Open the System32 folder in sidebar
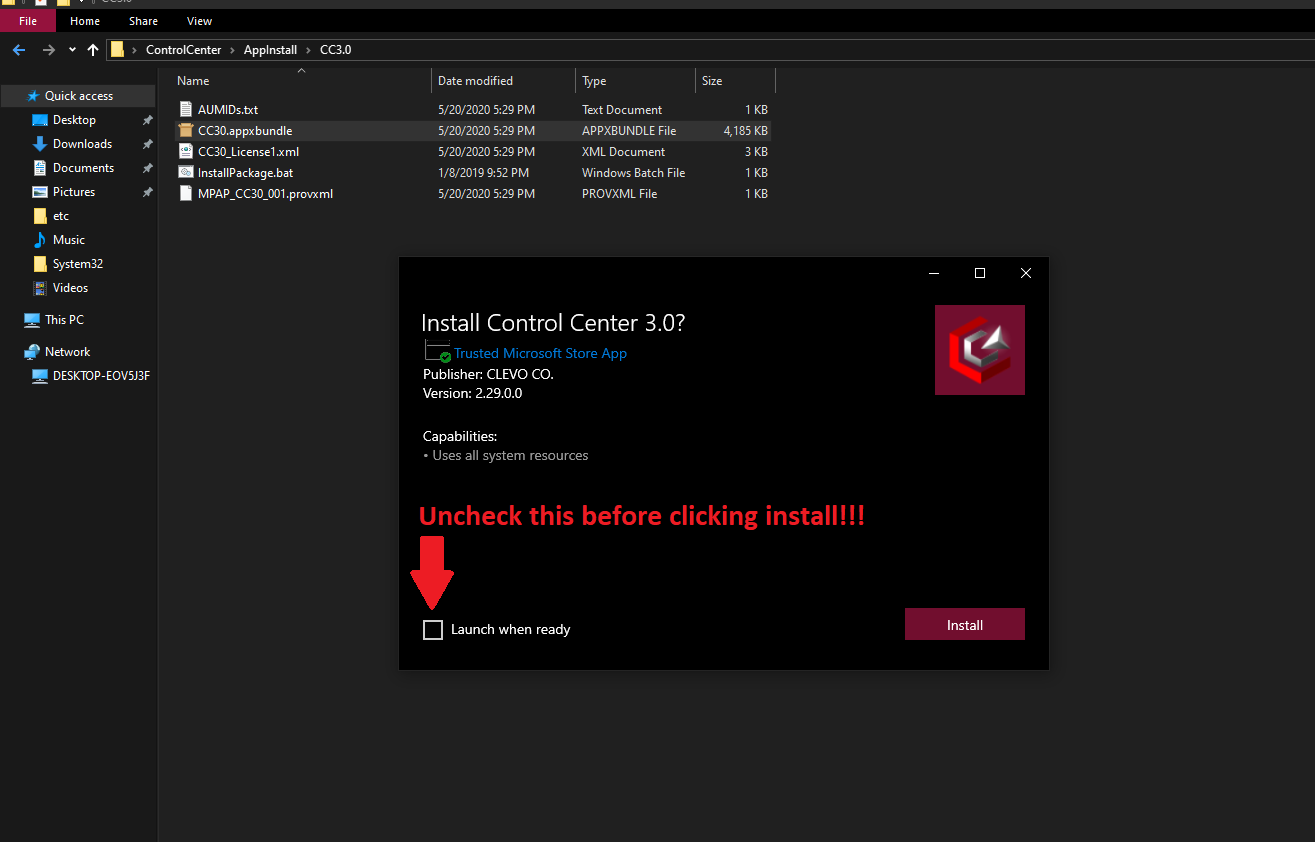This screenshot has width=1315, height=842. coord(78,264)
